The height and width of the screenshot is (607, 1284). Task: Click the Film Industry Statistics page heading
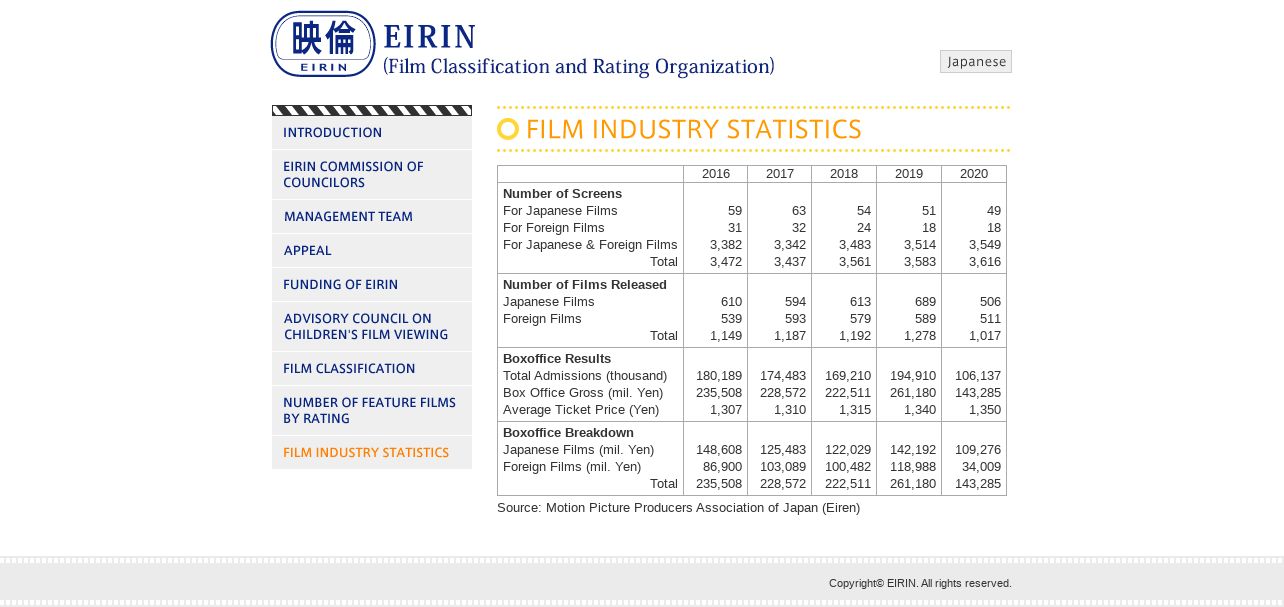coord(694,129)
